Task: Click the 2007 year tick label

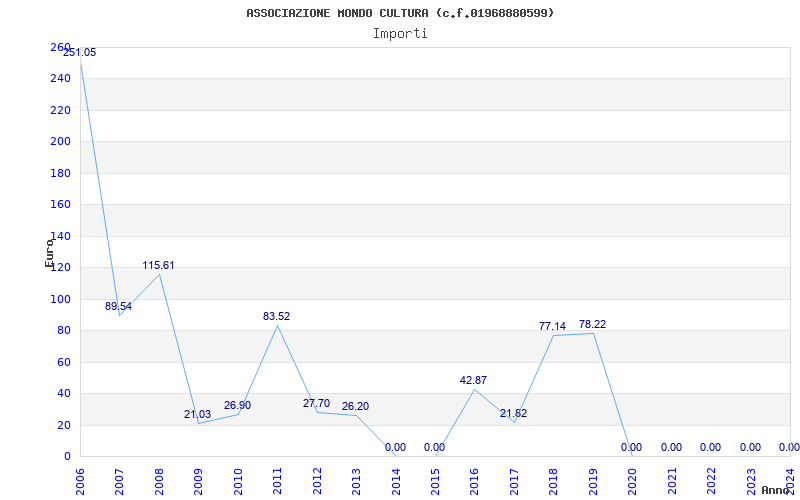Action: point(119,483)
